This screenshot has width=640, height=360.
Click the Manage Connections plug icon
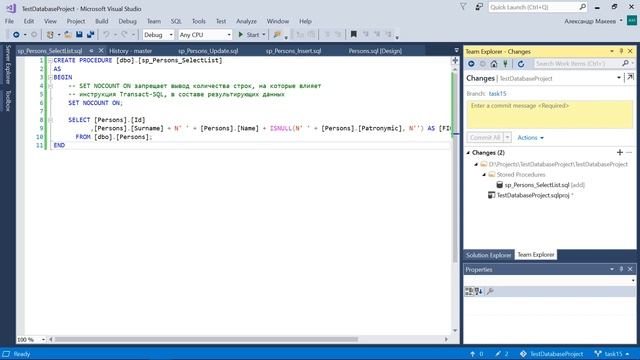[x=505, y=64]
